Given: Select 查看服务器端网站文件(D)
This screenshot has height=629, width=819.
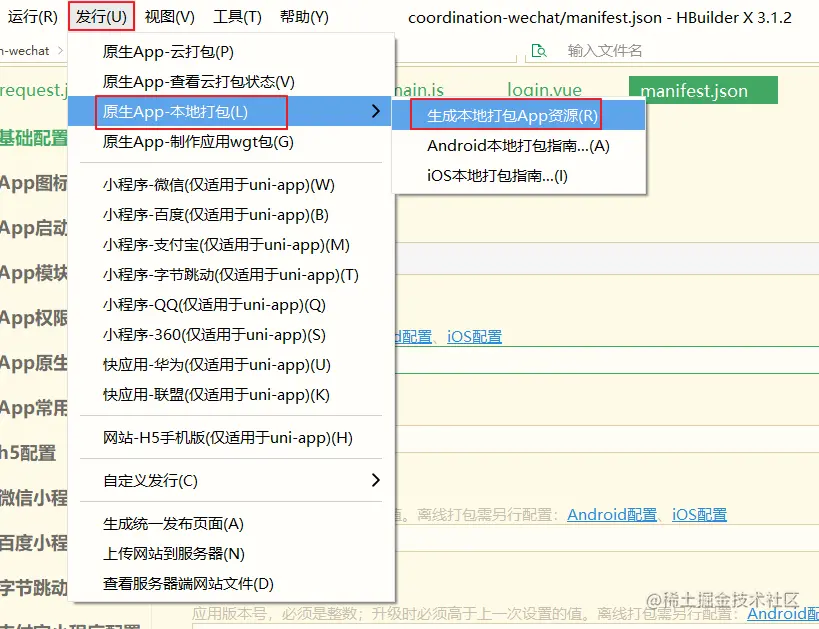Looking at the screenshot, I should coord(231,584).
